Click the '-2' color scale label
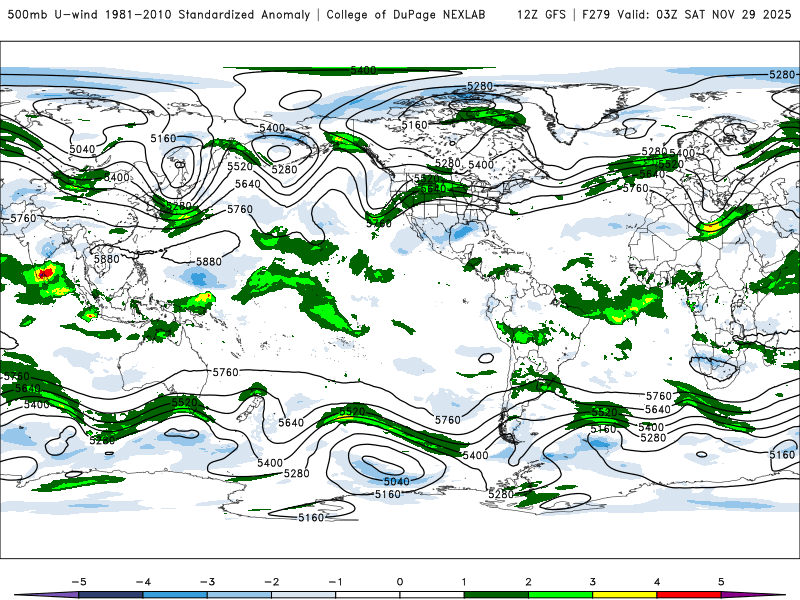Image resolution: width=800 pixels, height=600 pixels. [271, 582]
